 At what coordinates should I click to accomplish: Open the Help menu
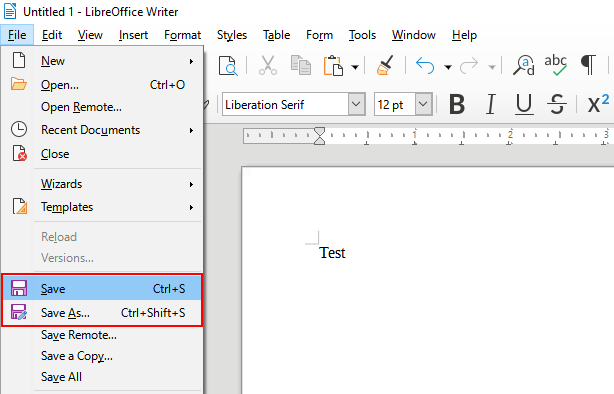(x=464, y=35)
